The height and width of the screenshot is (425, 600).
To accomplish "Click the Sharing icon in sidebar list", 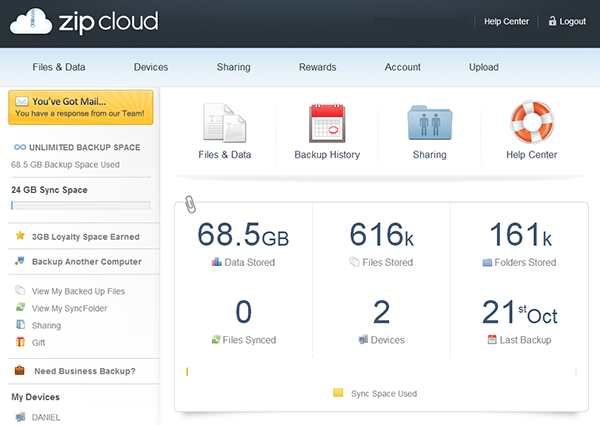I will pyautogui.click(x=20, y=324).
